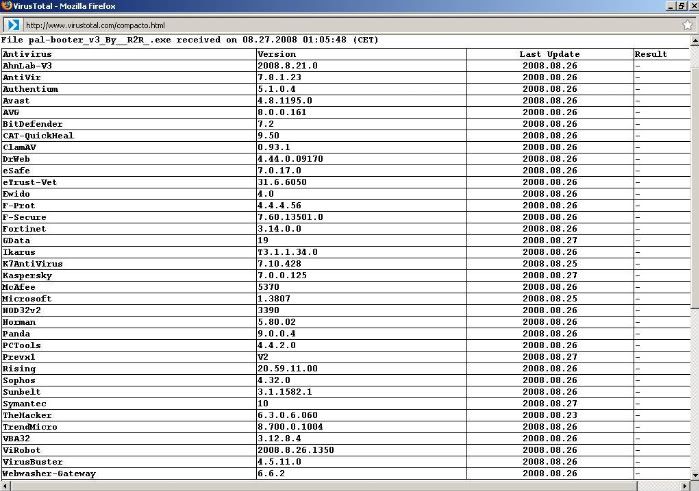Select the McAfee row name
The image size is (699, 491).
point(19,287)
